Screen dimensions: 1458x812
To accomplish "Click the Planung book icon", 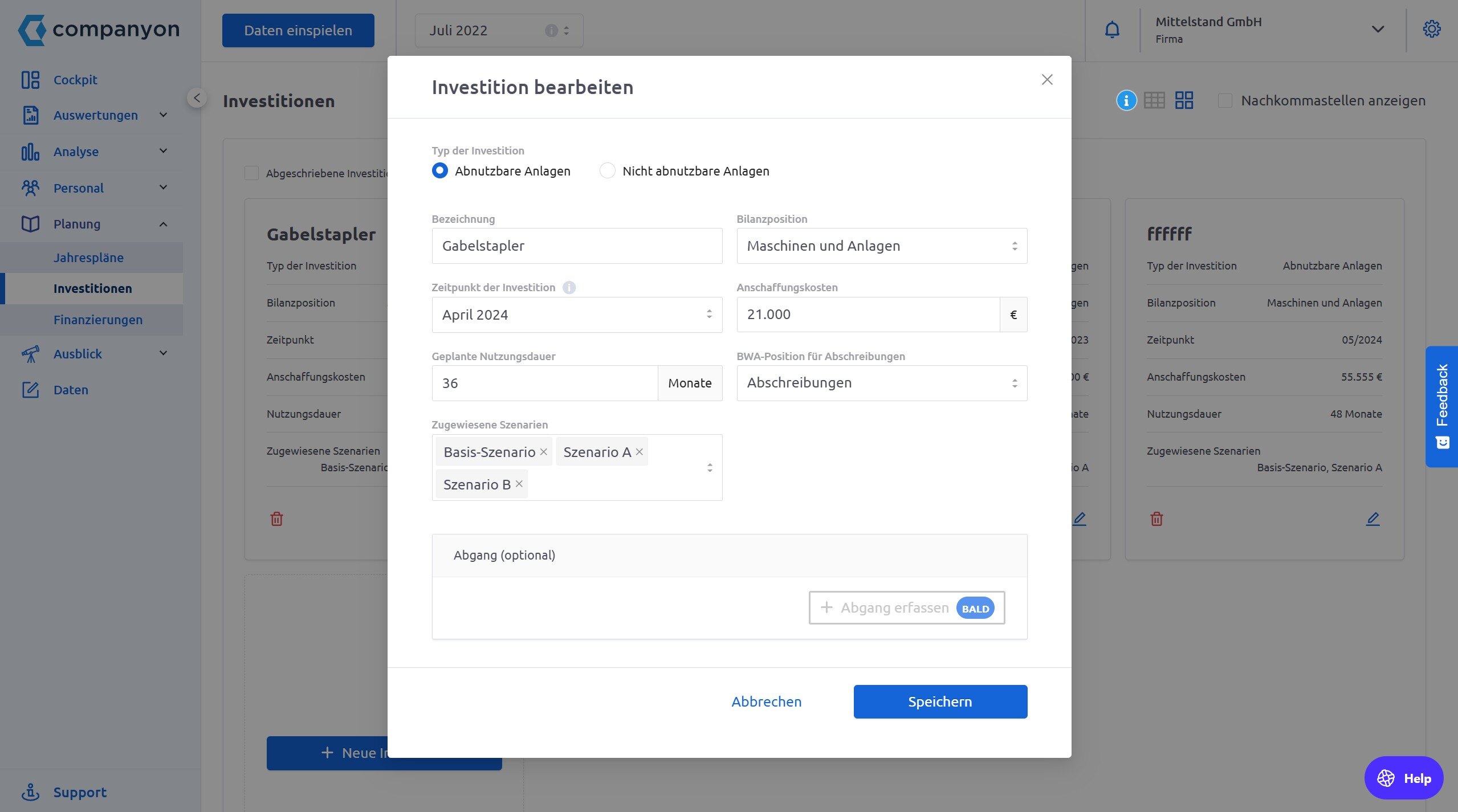I will 30,224.
